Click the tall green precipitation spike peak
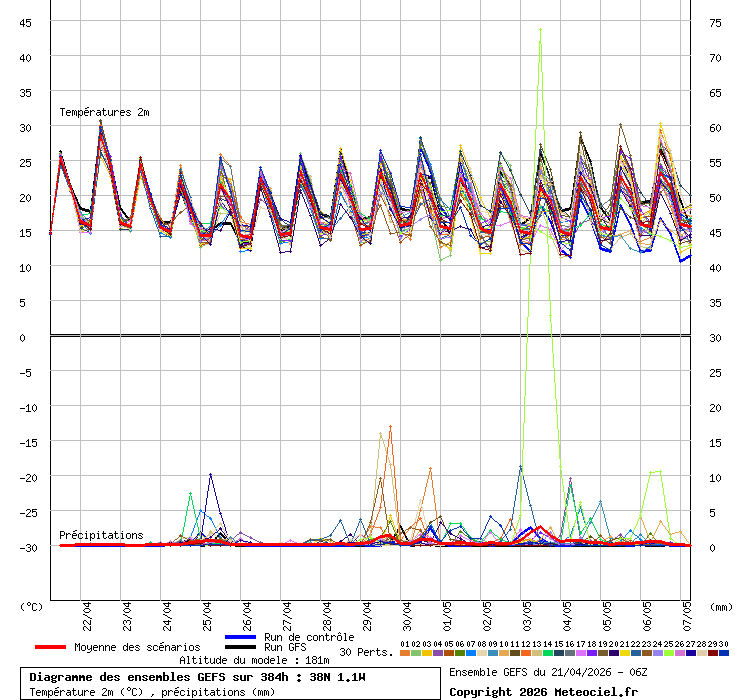The image size is (740, 700). pos(540,29)
